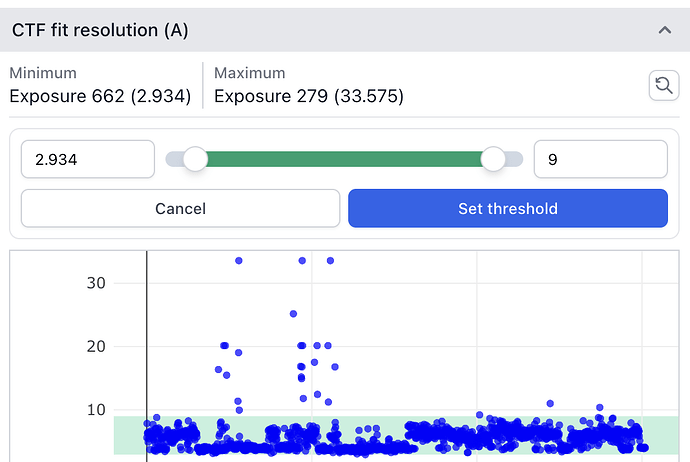The image size is (690, 462).
Task: Click gray slider track right of right handle
Action: click(x=515, y=159)
